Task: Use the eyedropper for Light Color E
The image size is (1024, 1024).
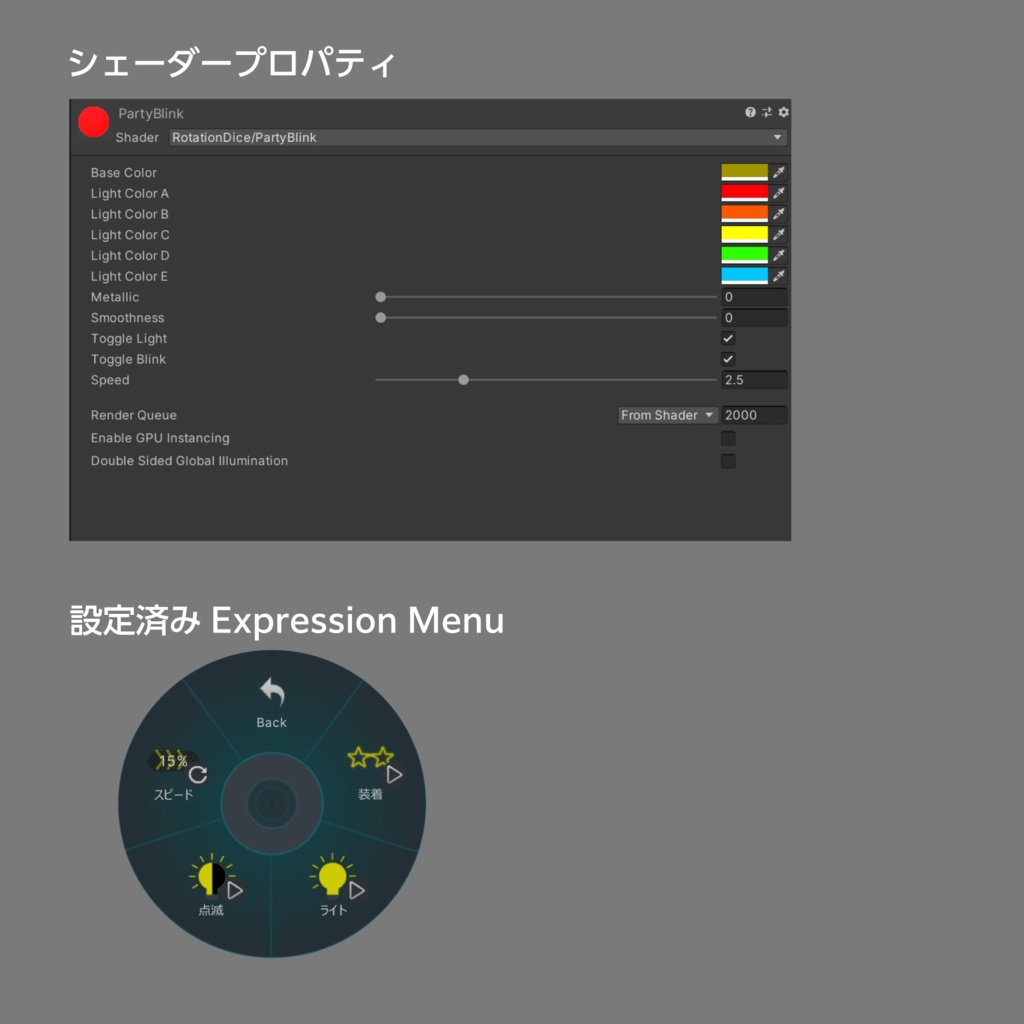Action: [x=781, y=276]
